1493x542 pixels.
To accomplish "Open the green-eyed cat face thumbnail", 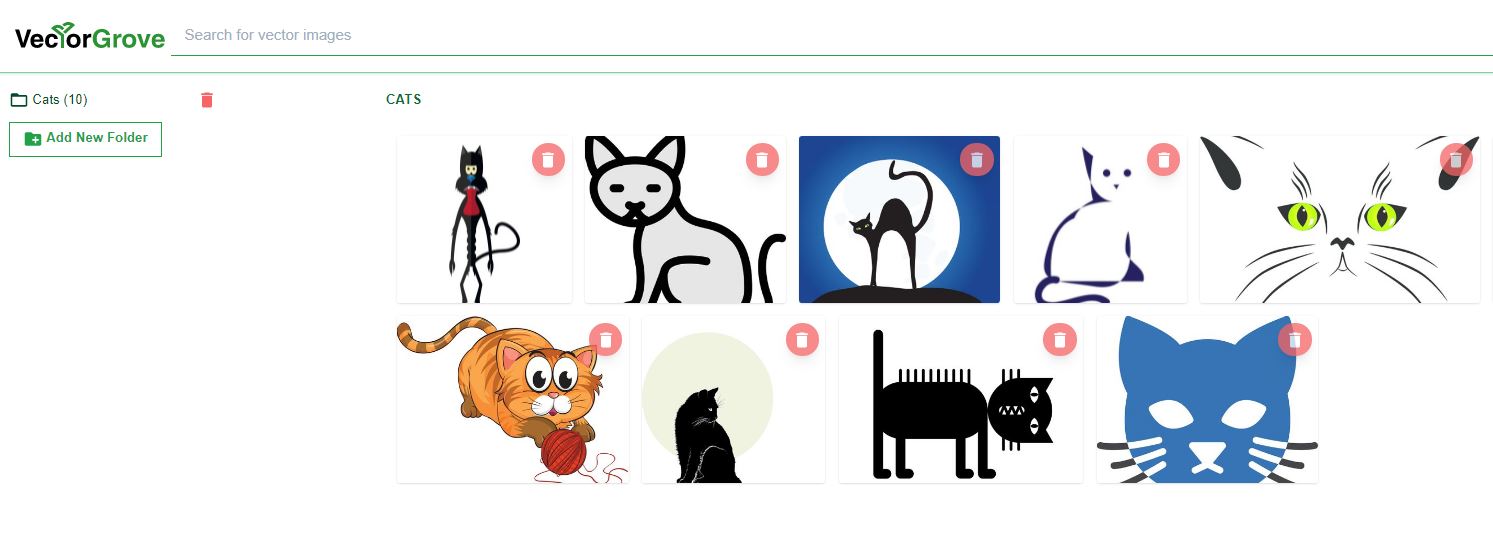I will [1340, 220].
